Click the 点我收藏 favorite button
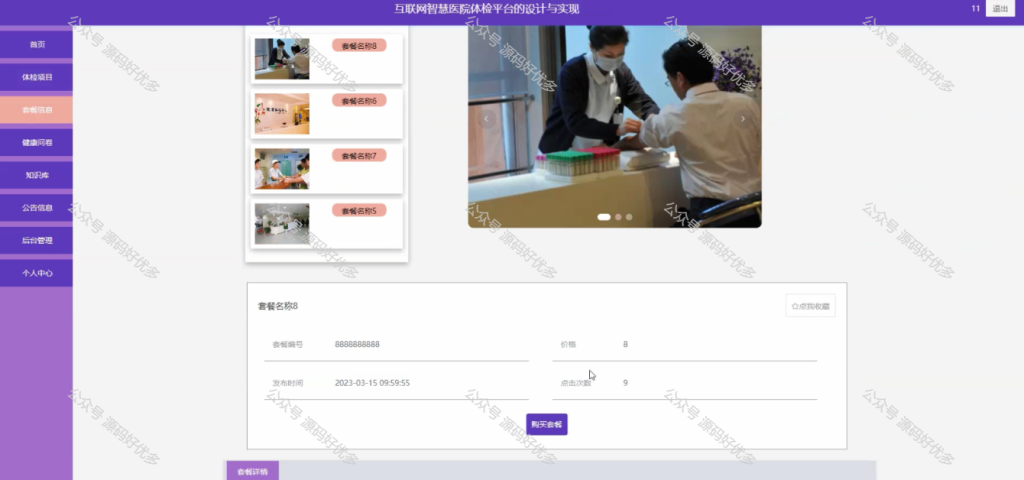 (x=810, y=306)
